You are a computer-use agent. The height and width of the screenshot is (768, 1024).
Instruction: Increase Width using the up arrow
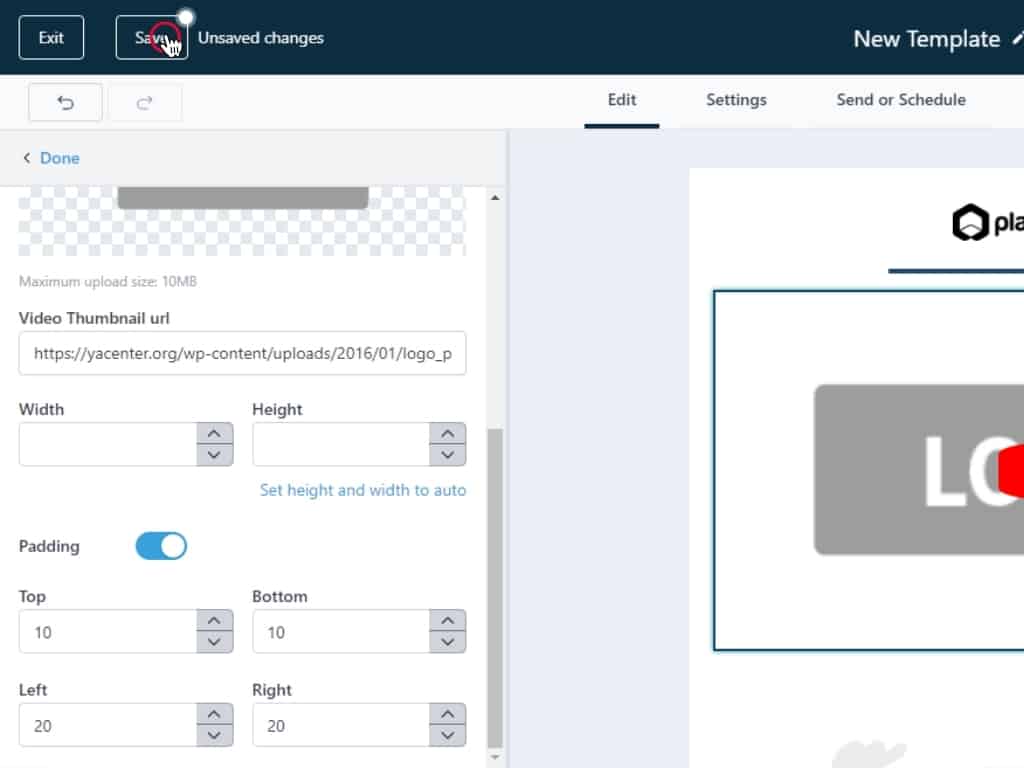click(x=214, y=434)
